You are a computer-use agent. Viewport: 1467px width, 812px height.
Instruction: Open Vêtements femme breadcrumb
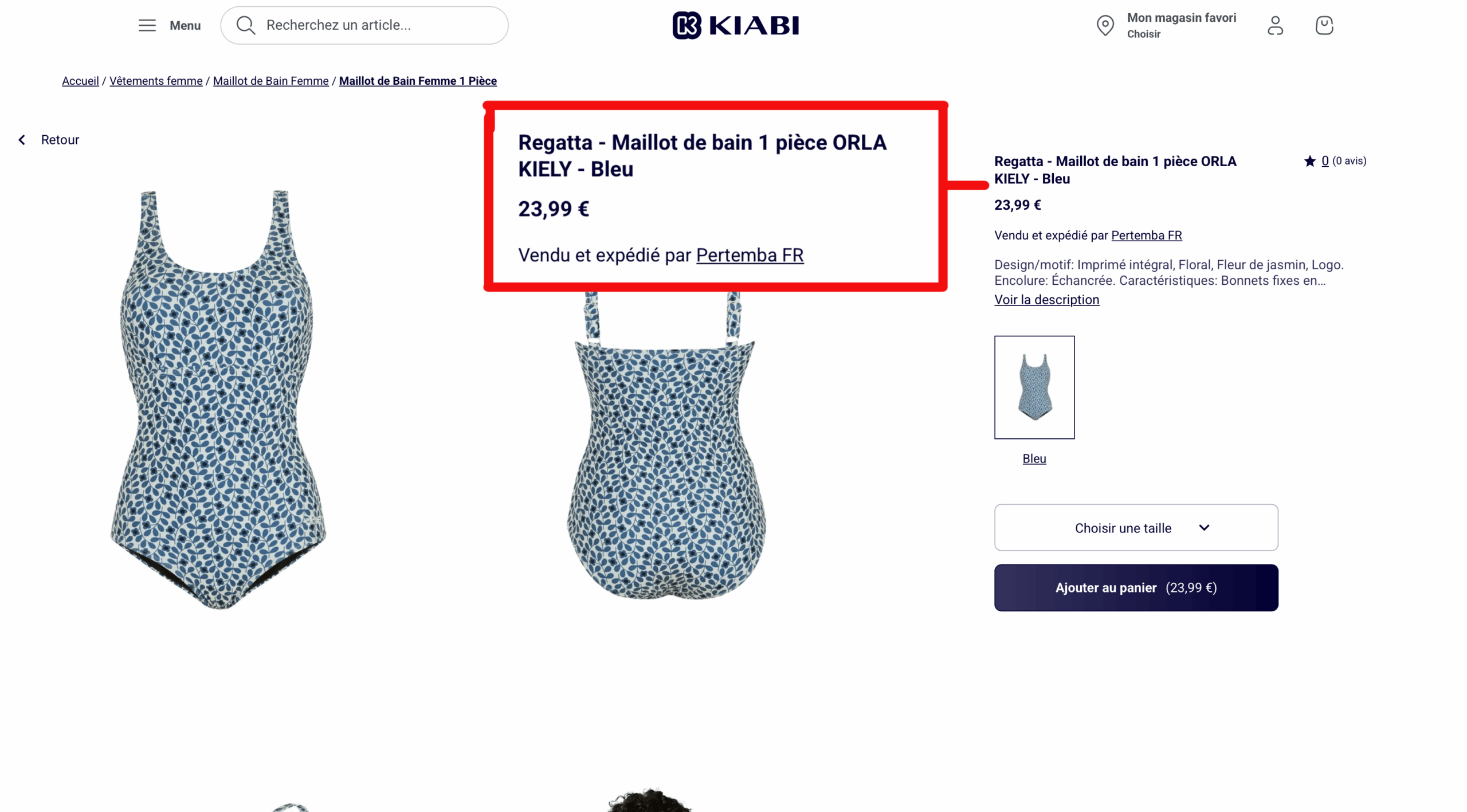click(156, 81)
